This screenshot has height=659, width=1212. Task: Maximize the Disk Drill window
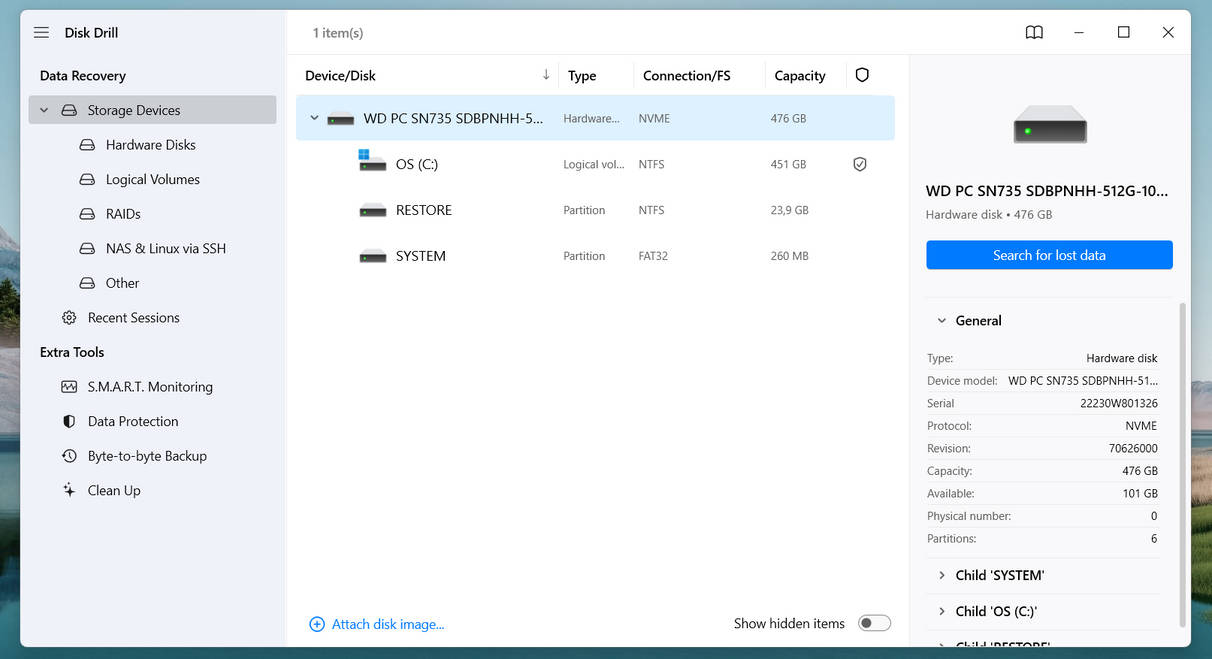tap(1123, 33)
